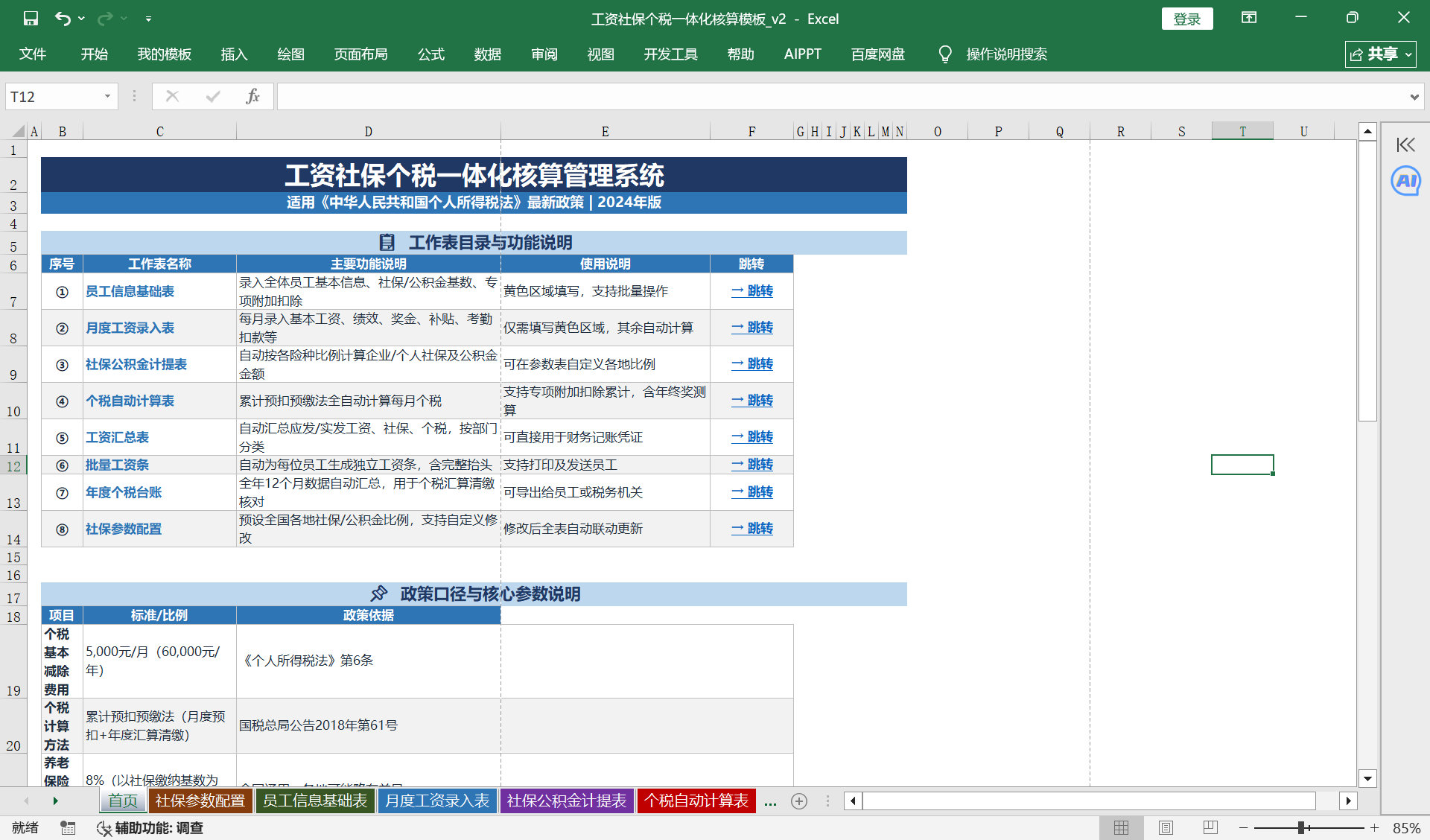
Task: Select column T header
Action: point(1242,131)
